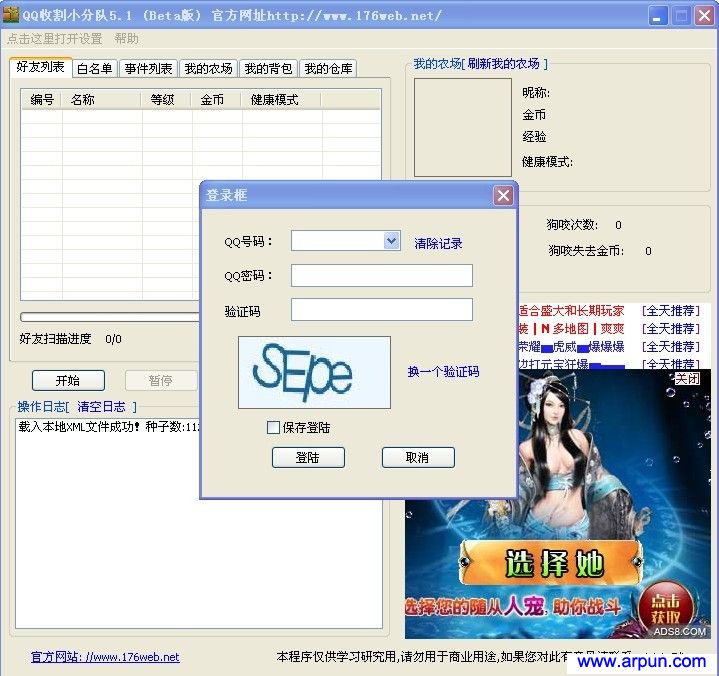
Task: Switch to the 好友列表 tab
Action: (40, 67)
